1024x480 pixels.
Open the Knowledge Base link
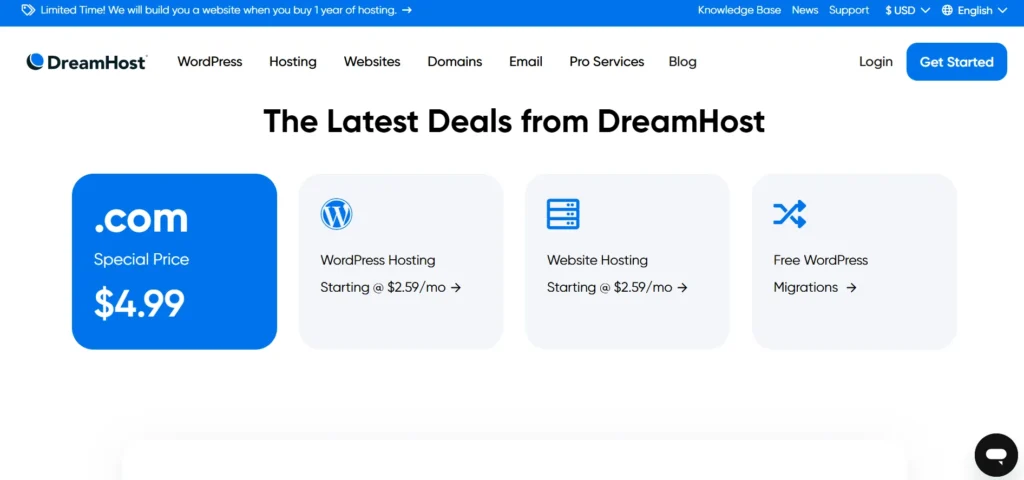point(738,10)
